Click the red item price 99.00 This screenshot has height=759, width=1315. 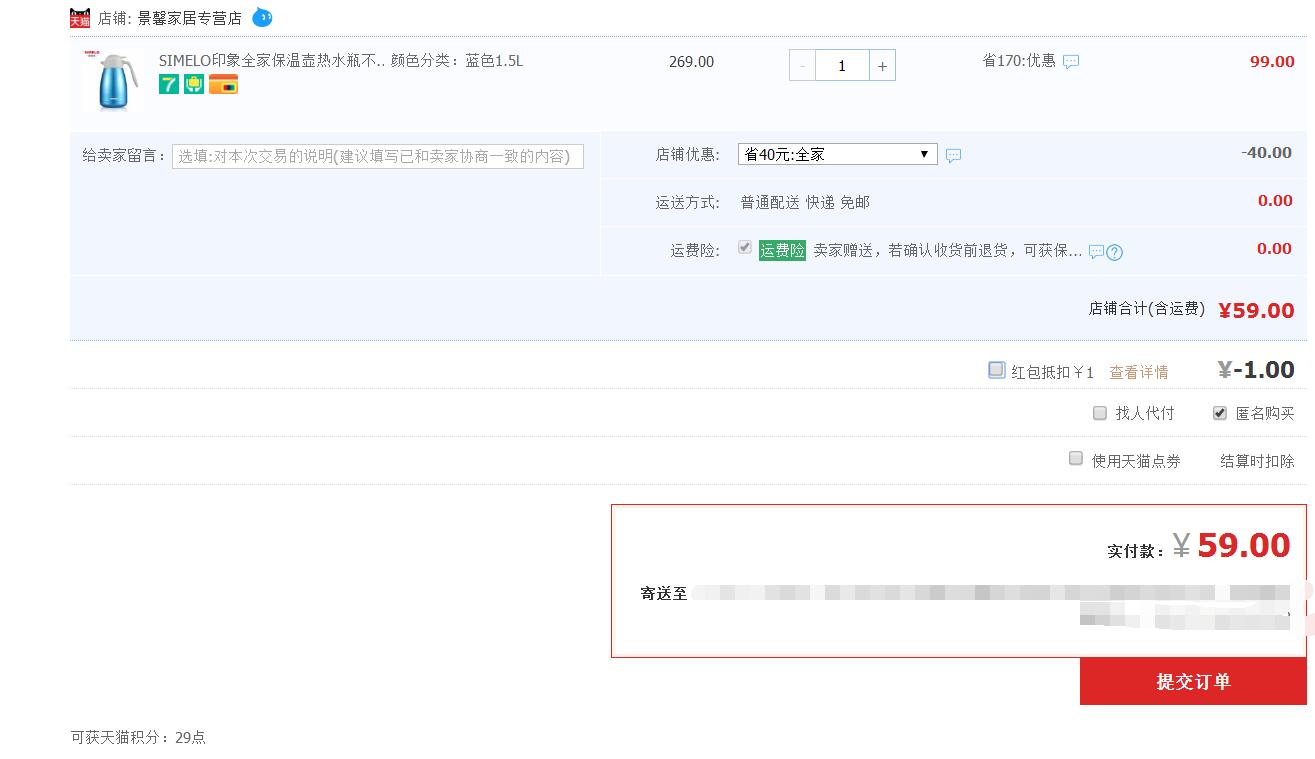pyautogui.click(x=1272, y=62)
